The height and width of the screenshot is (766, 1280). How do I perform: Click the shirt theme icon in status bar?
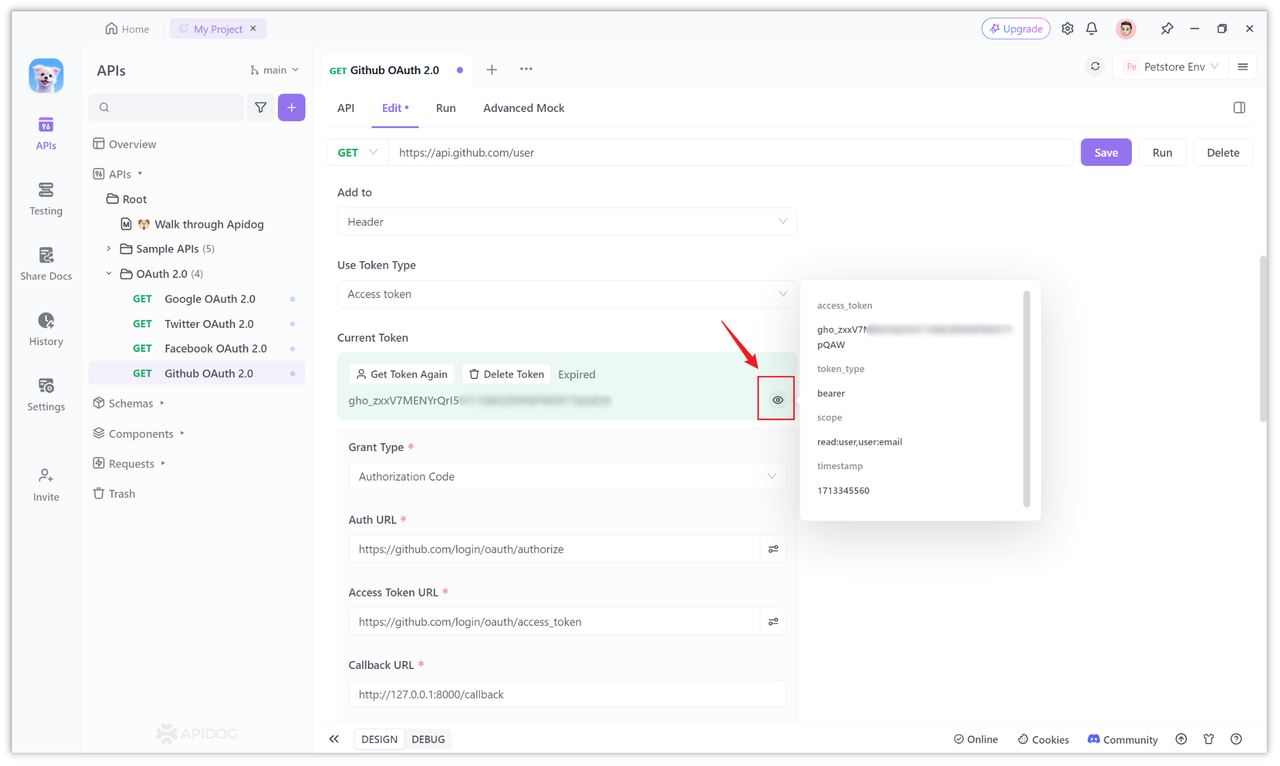pyautogui.click(x=1209, y=739)
